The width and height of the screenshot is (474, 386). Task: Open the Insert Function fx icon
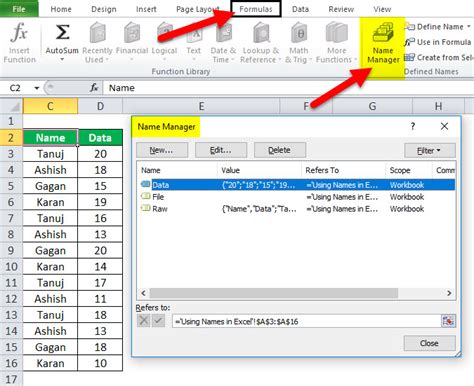(19, 32)
